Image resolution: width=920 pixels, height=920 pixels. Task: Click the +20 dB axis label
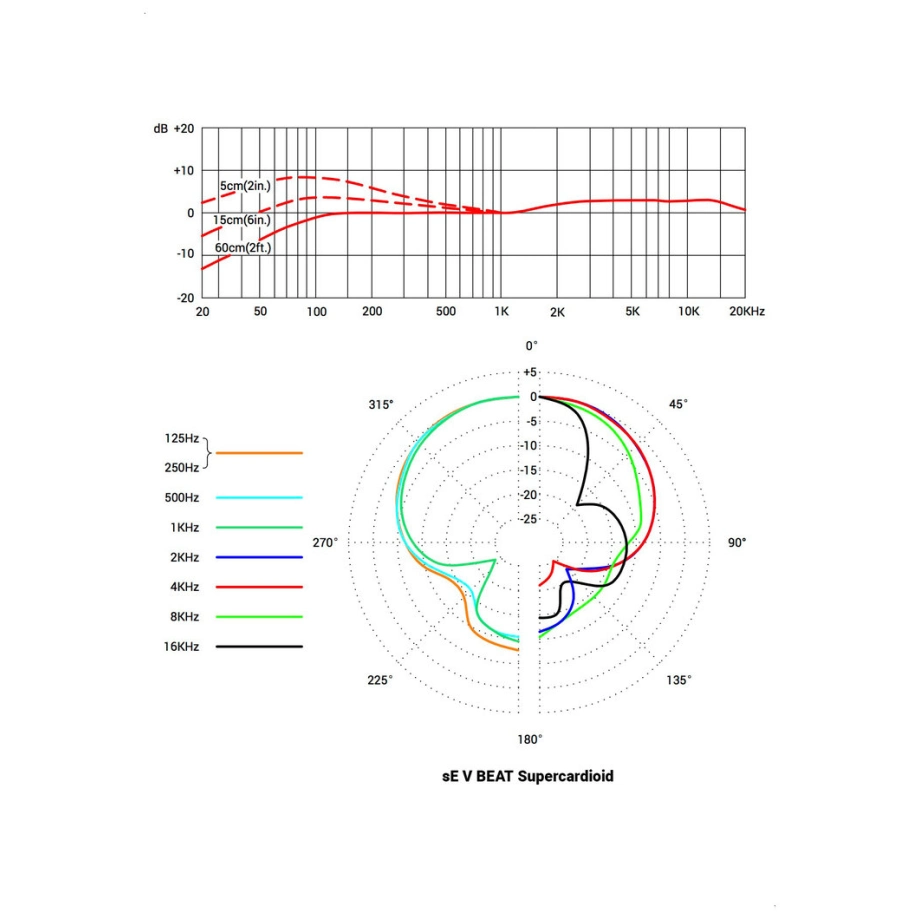[x=184, y=128]
